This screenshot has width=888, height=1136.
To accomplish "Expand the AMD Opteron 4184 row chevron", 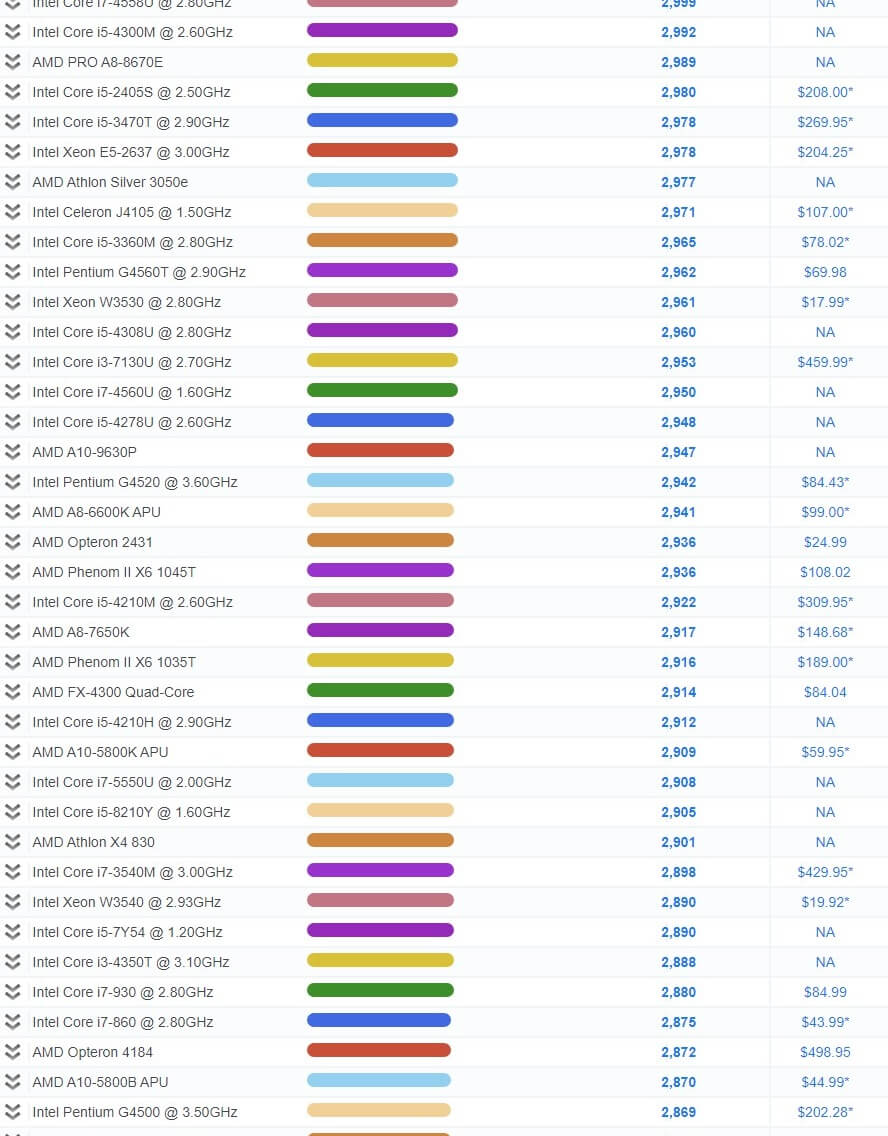I will [x=12, y=1052].
